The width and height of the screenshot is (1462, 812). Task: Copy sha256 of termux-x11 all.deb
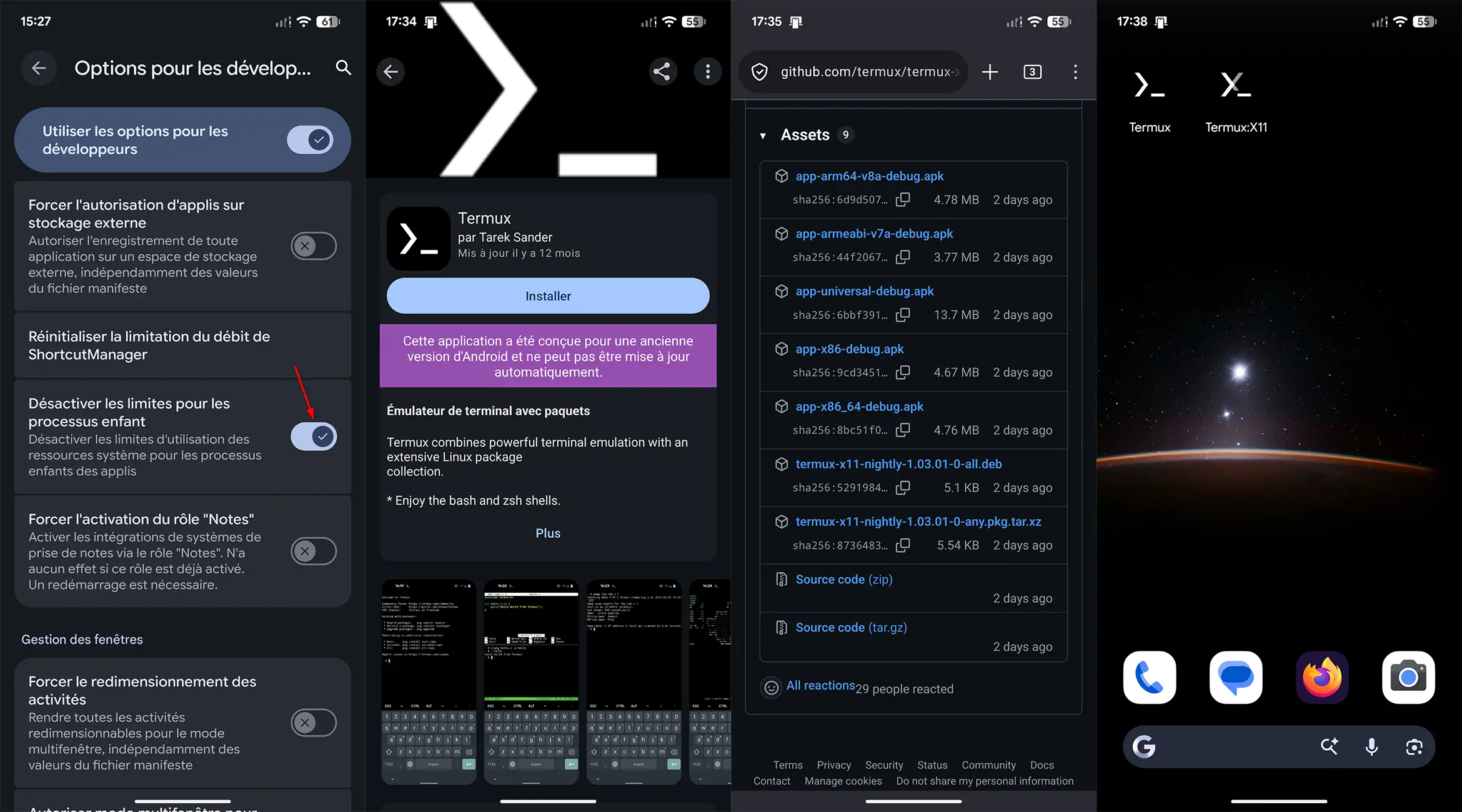(x=903, y=488)
